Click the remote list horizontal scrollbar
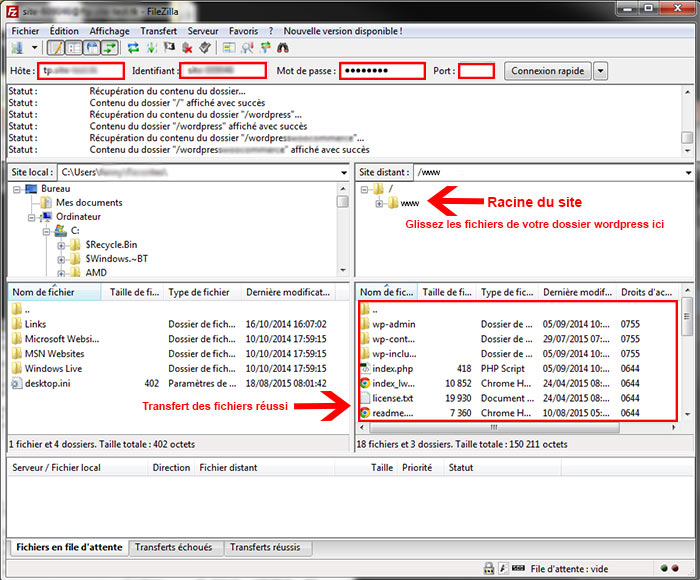Viewport: 700px width, 580px height. tap(494, 427)
